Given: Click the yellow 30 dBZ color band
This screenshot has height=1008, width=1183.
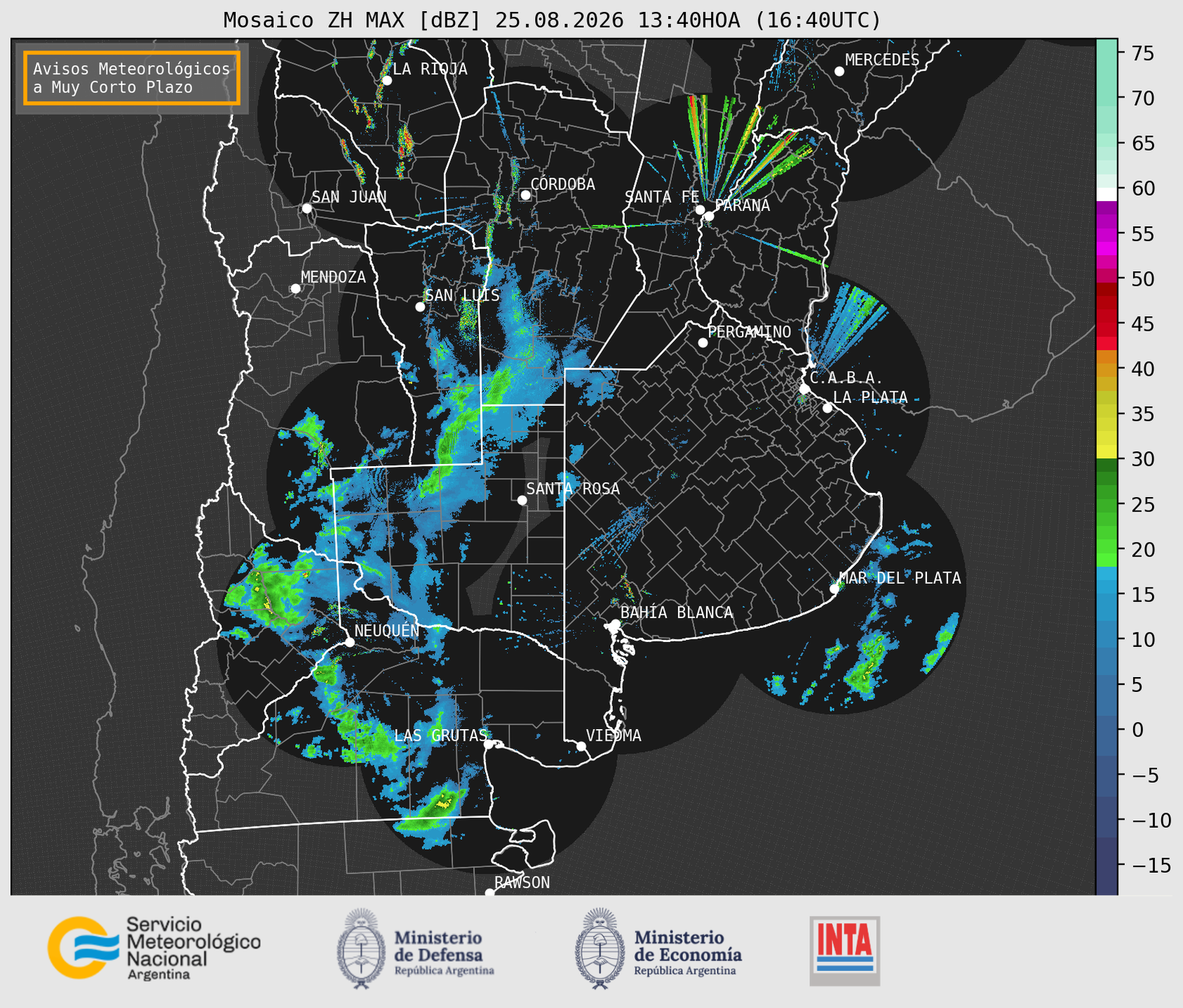Looking at the screenshot, I should 1107,454.
